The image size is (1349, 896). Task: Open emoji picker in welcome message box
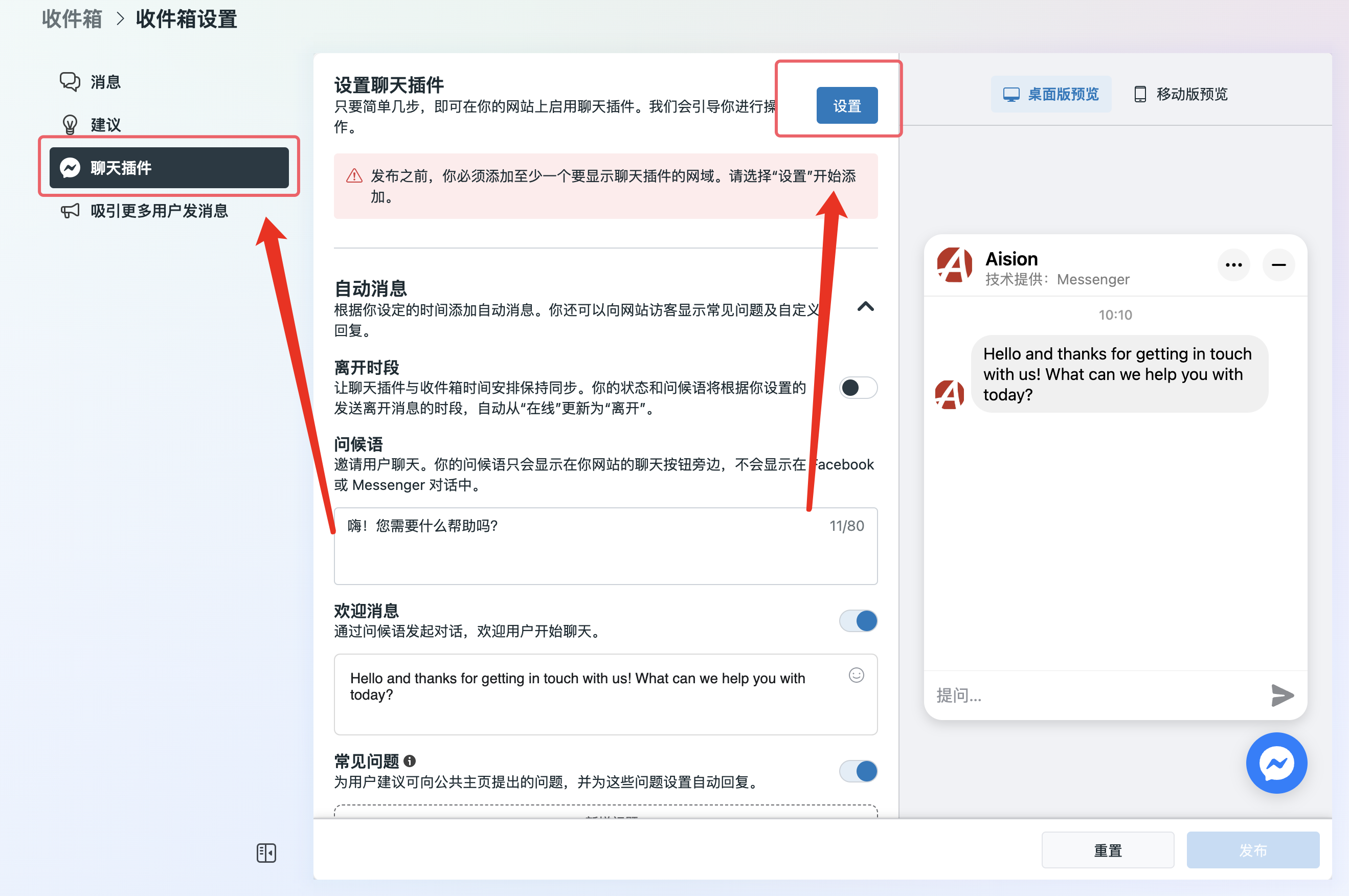coord(856,675)
